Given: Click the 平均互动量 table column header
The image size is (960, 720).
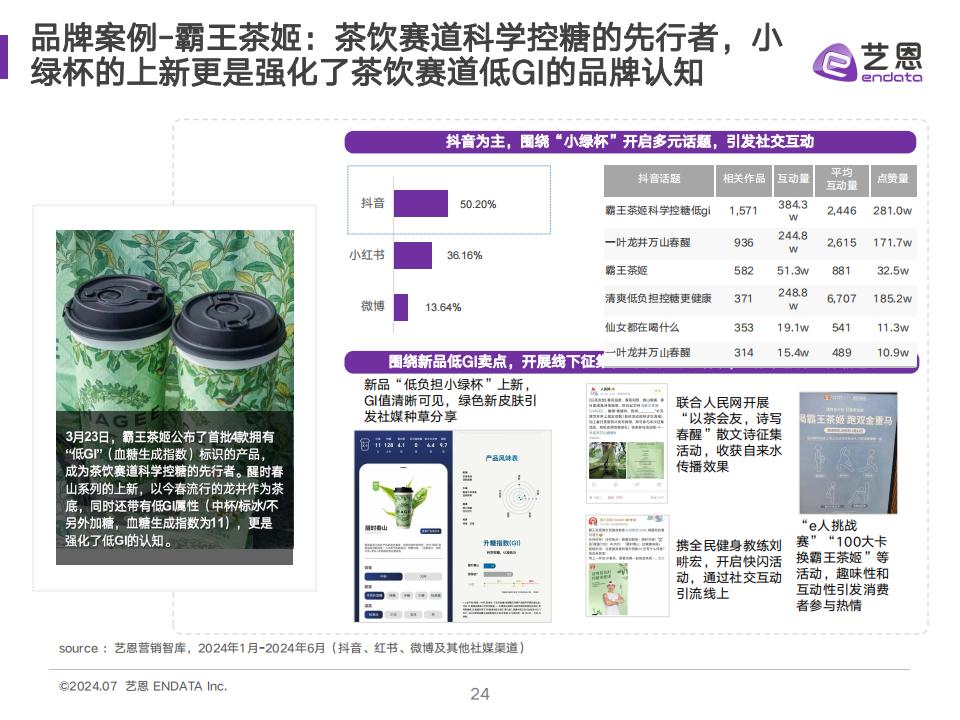Looking at the screenshot, I should (842, 179).
